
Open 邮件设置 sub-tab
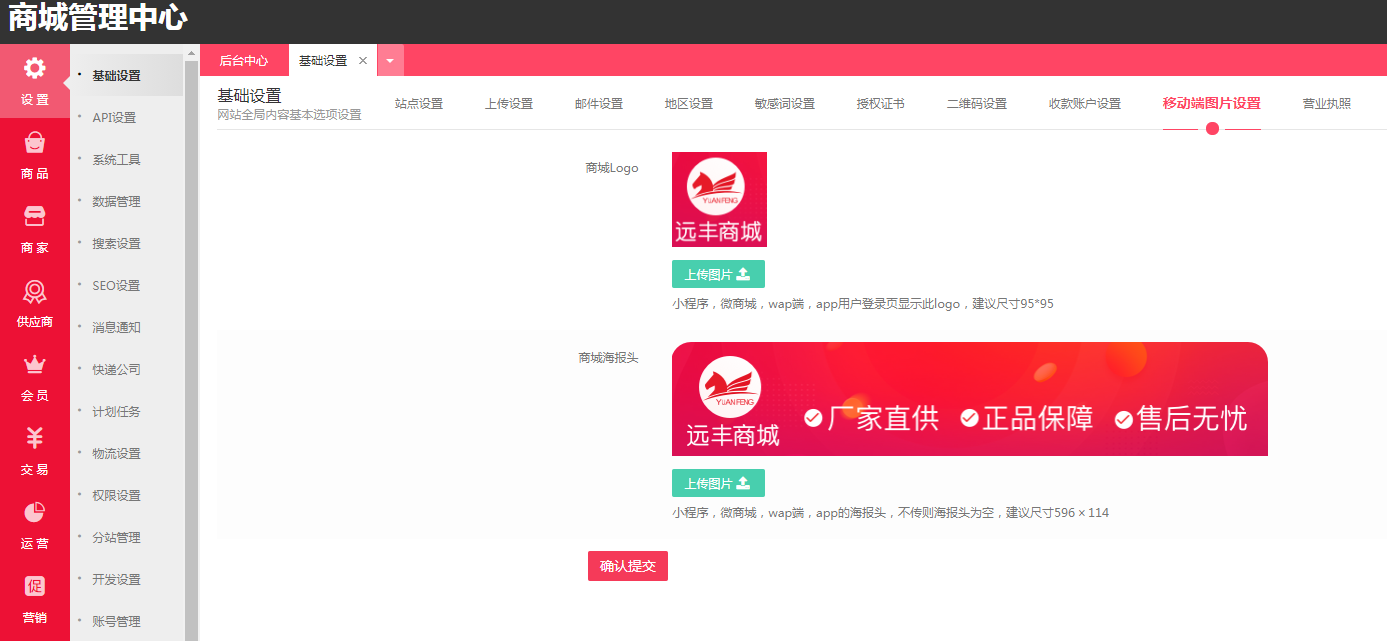pos(599,103)
